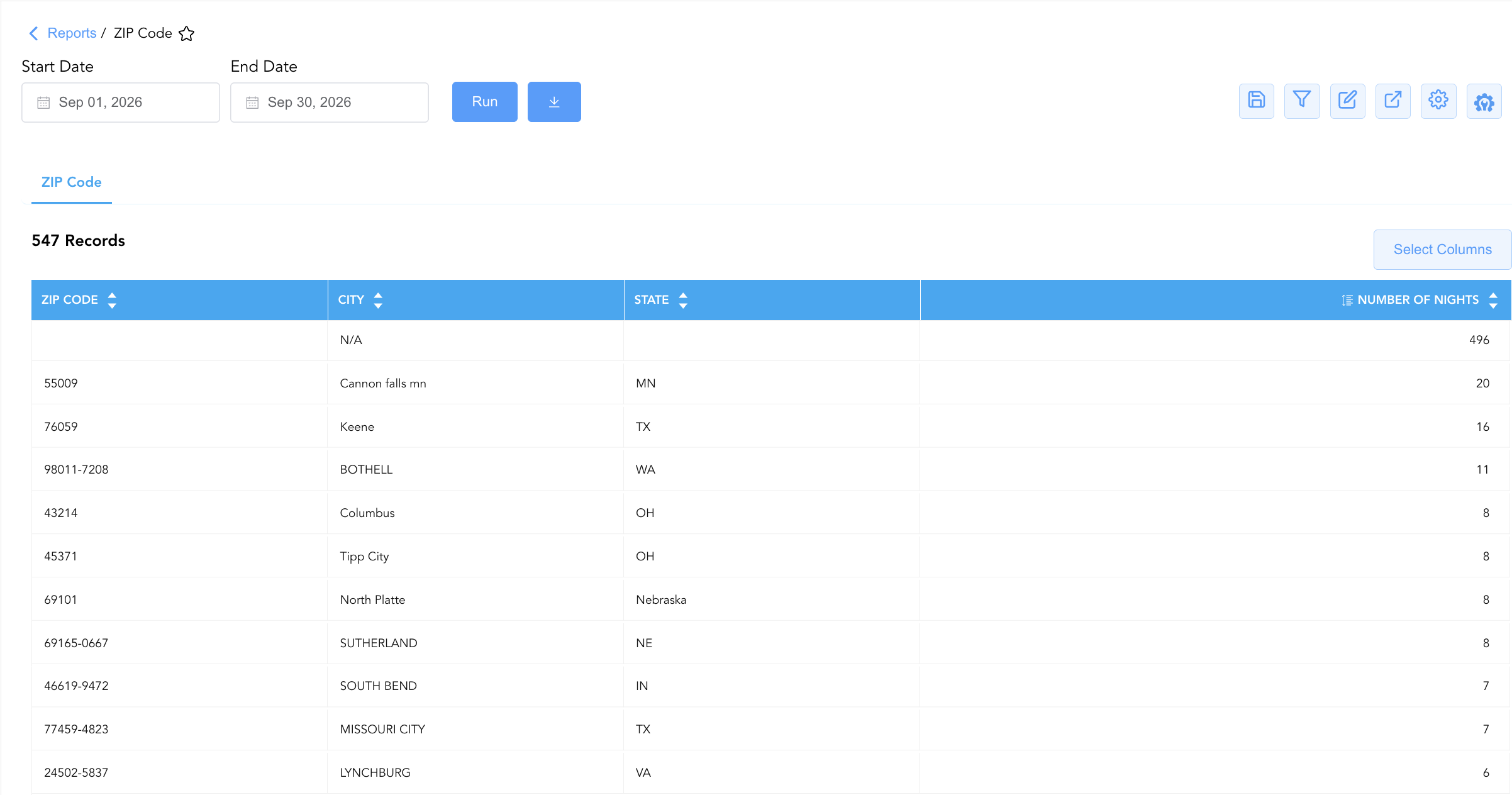Open the Start Date picker
Image resolution: width=1512 pixels, height=795 pixels.
(121, 103)
